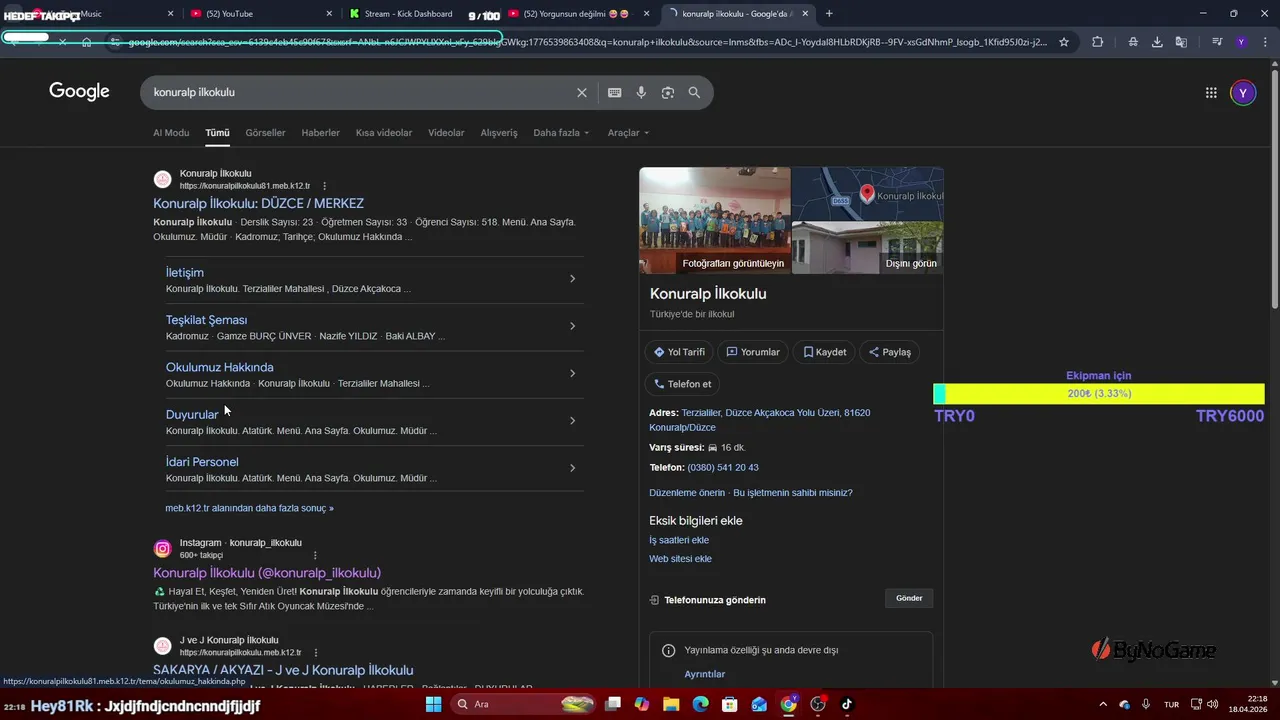Click the Paylaş button
Screen dimensions: 1280x720
click(890, 352)
